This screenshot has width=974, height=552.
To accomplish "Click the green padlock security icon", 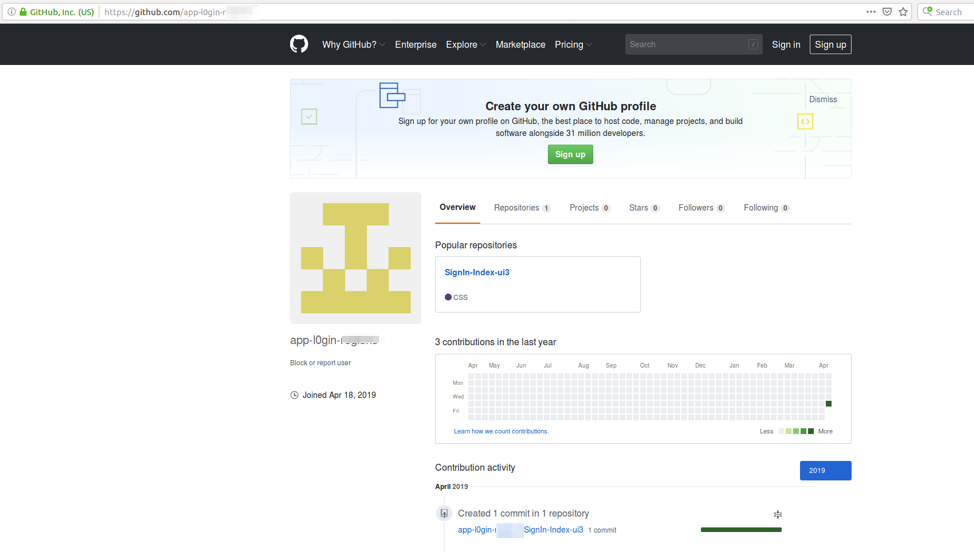I will pyautogui.click(x=23, y=12).
